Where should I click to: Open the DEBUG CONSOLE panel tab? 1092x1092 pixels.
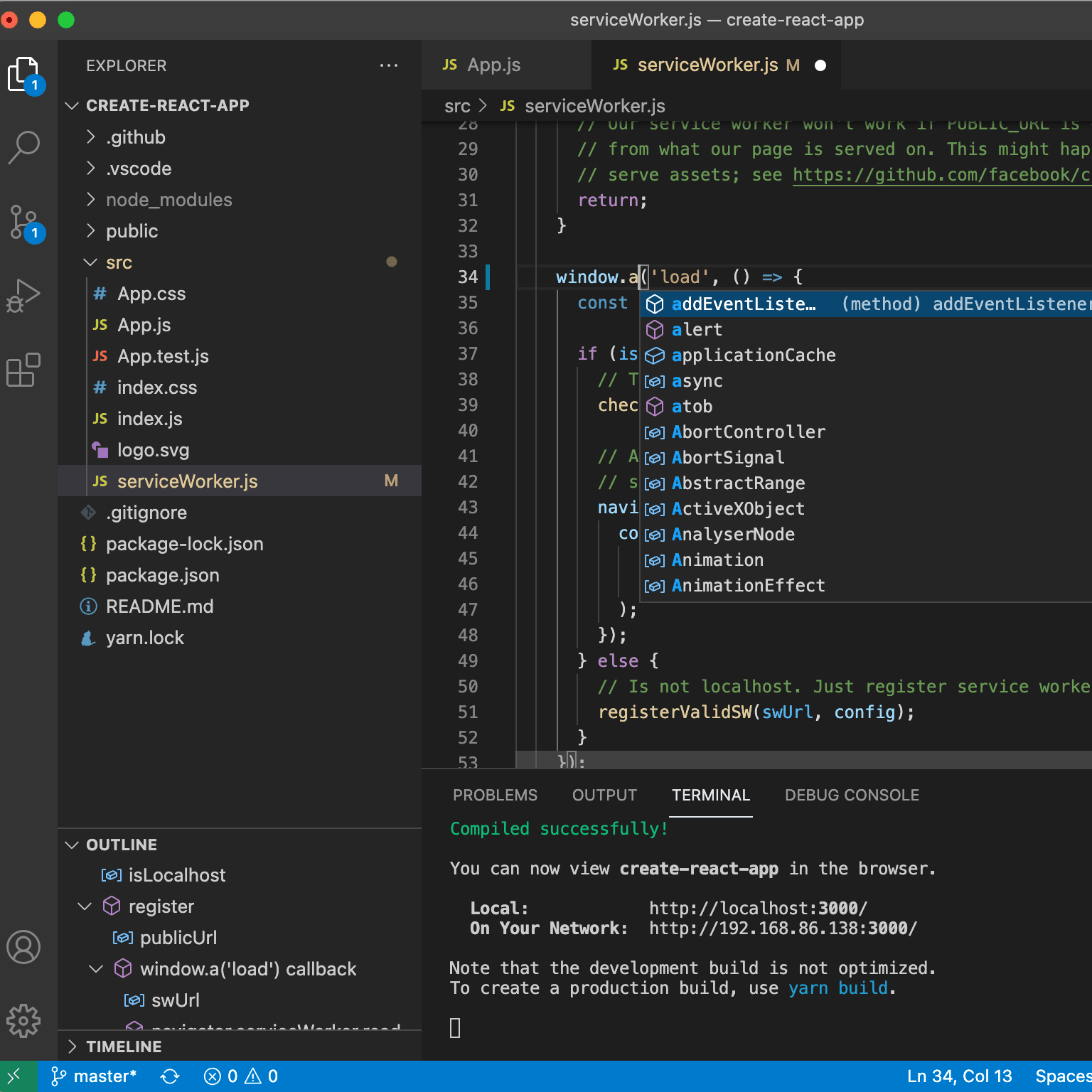click(x=852, y=795)
